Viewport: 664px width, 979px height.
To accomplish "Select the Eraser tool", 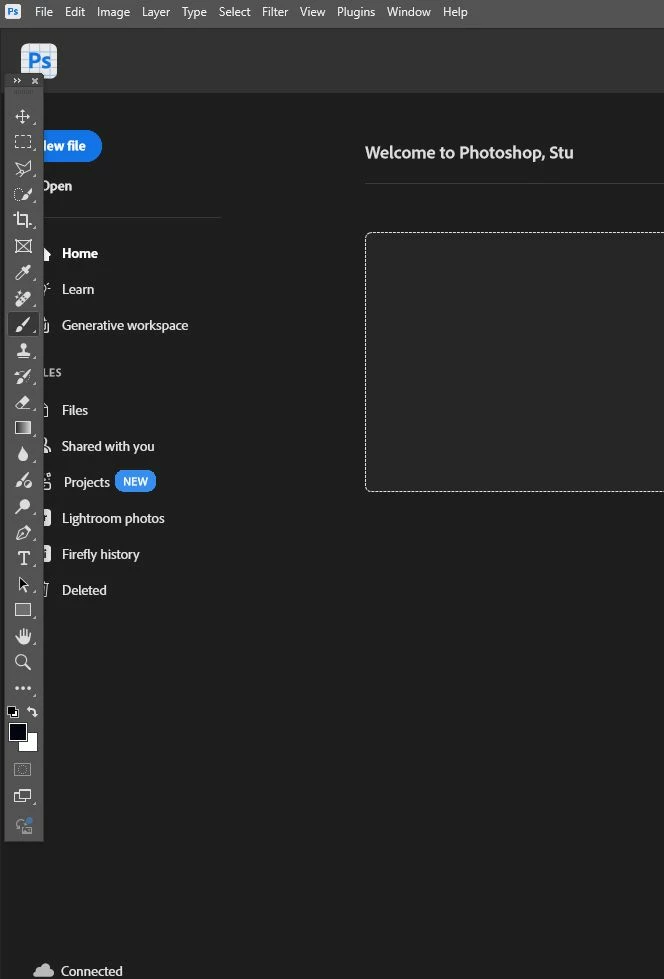I will click(23, 402).
